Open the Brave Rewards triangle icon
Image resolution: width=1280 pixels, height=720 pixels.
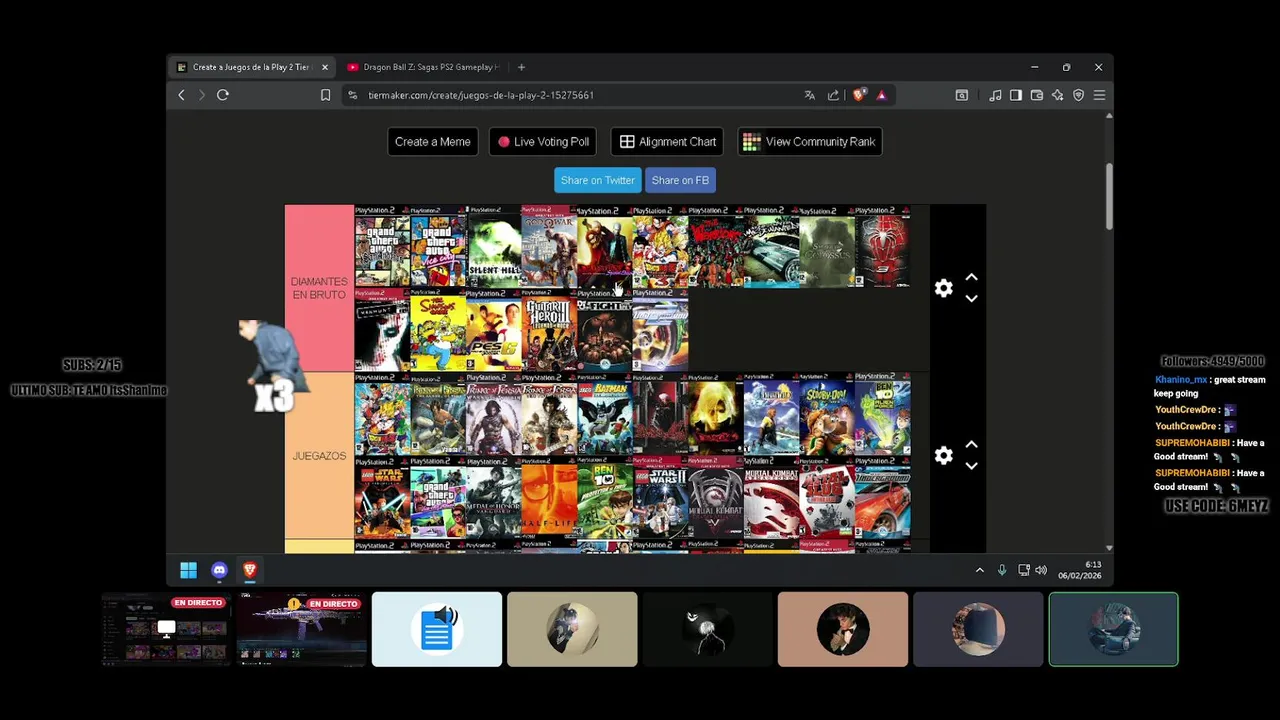[881, 95]
